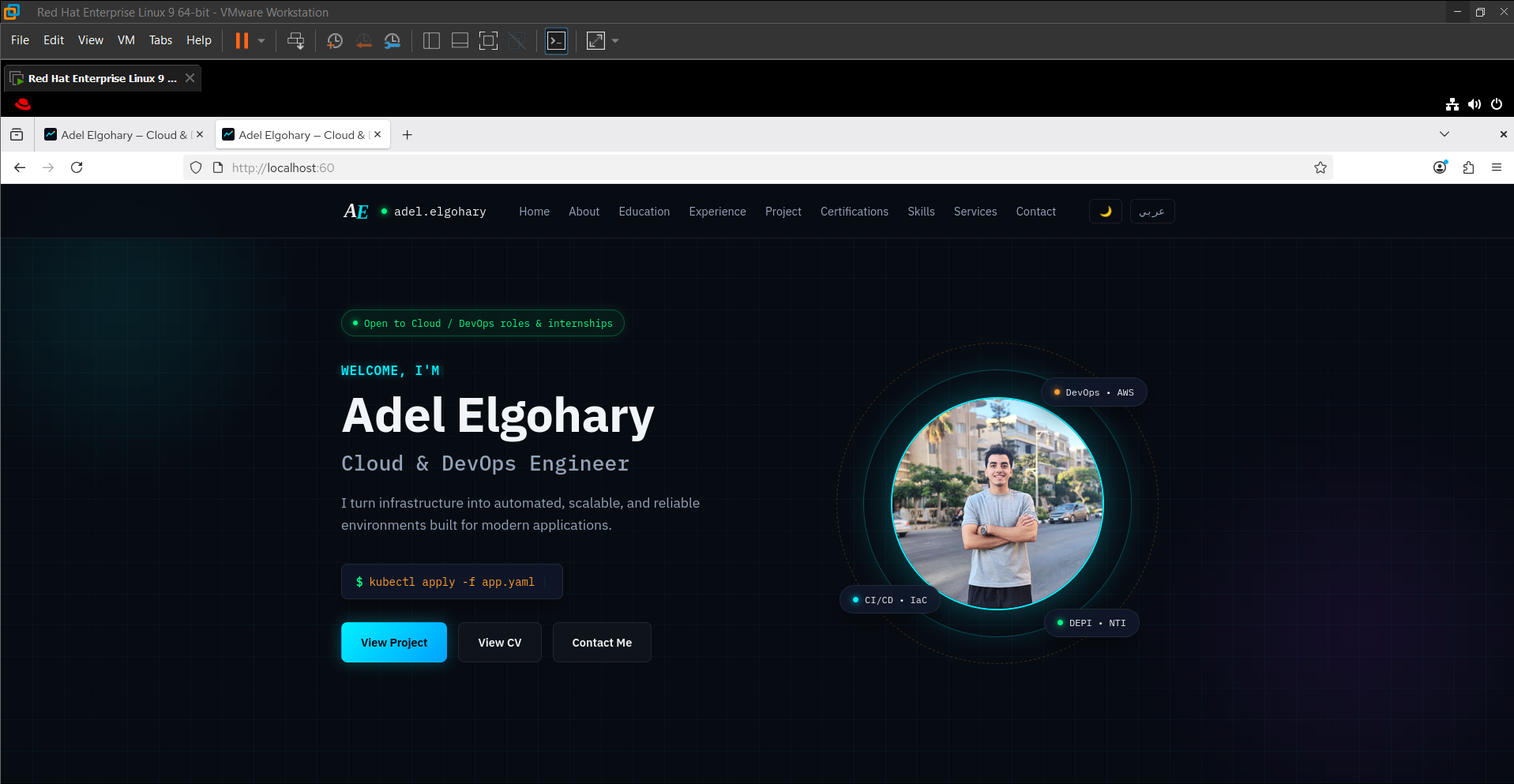Click the localhost URL address field

(758, 167)
